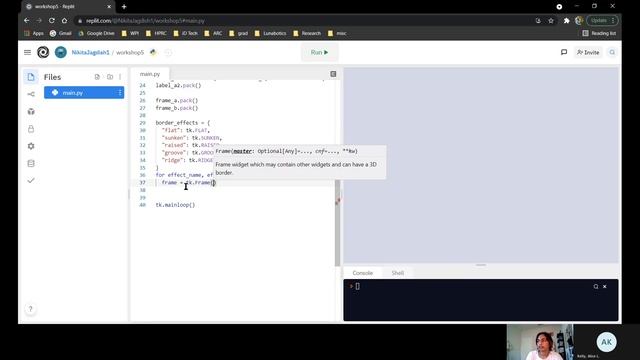
Task: Open the NikitaJagdish1 user avatar
Action: (x=60, y=52)
